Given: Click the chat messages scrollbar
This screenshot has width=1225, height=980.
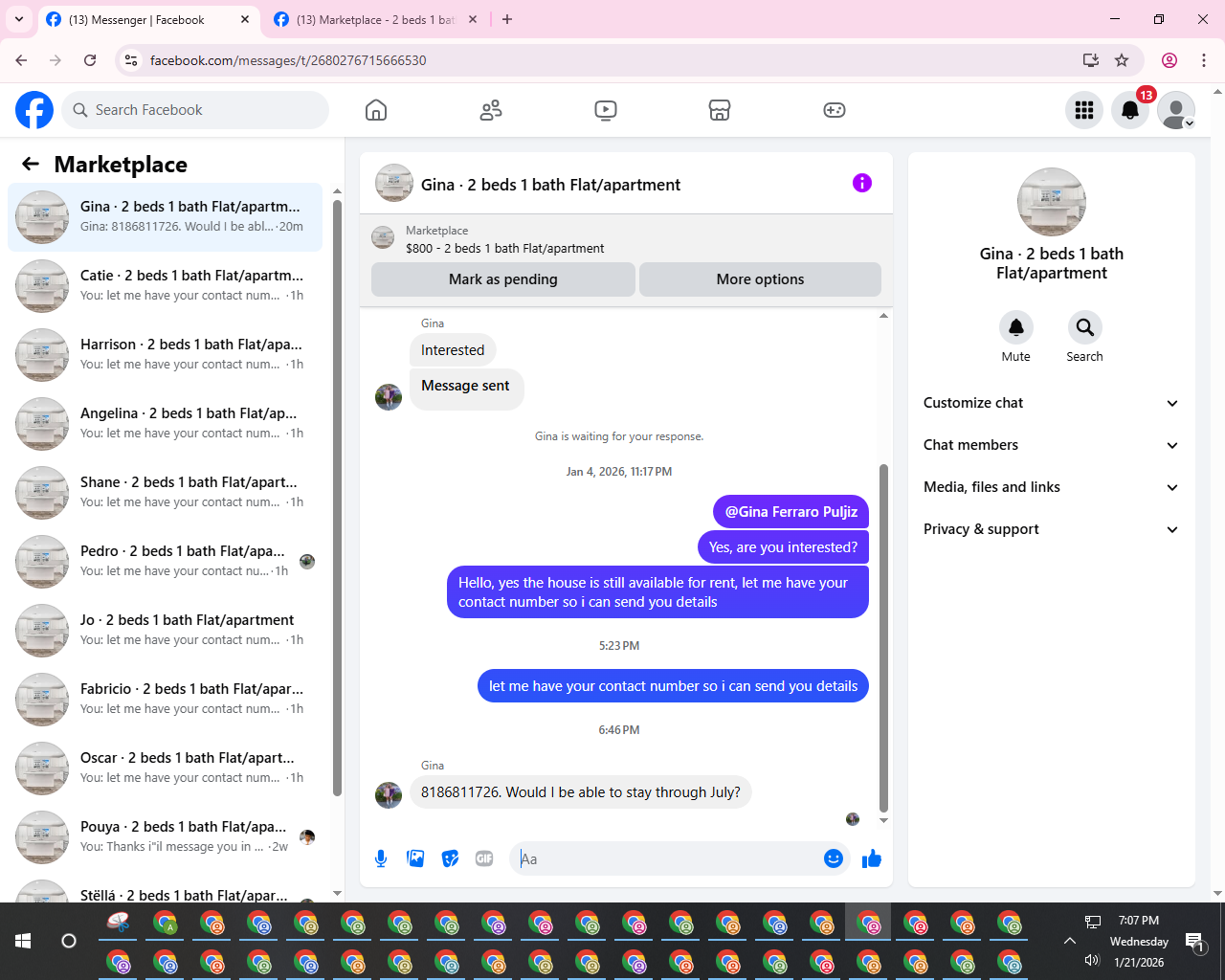Looking at the screenshot, I should tap(883, 638).
